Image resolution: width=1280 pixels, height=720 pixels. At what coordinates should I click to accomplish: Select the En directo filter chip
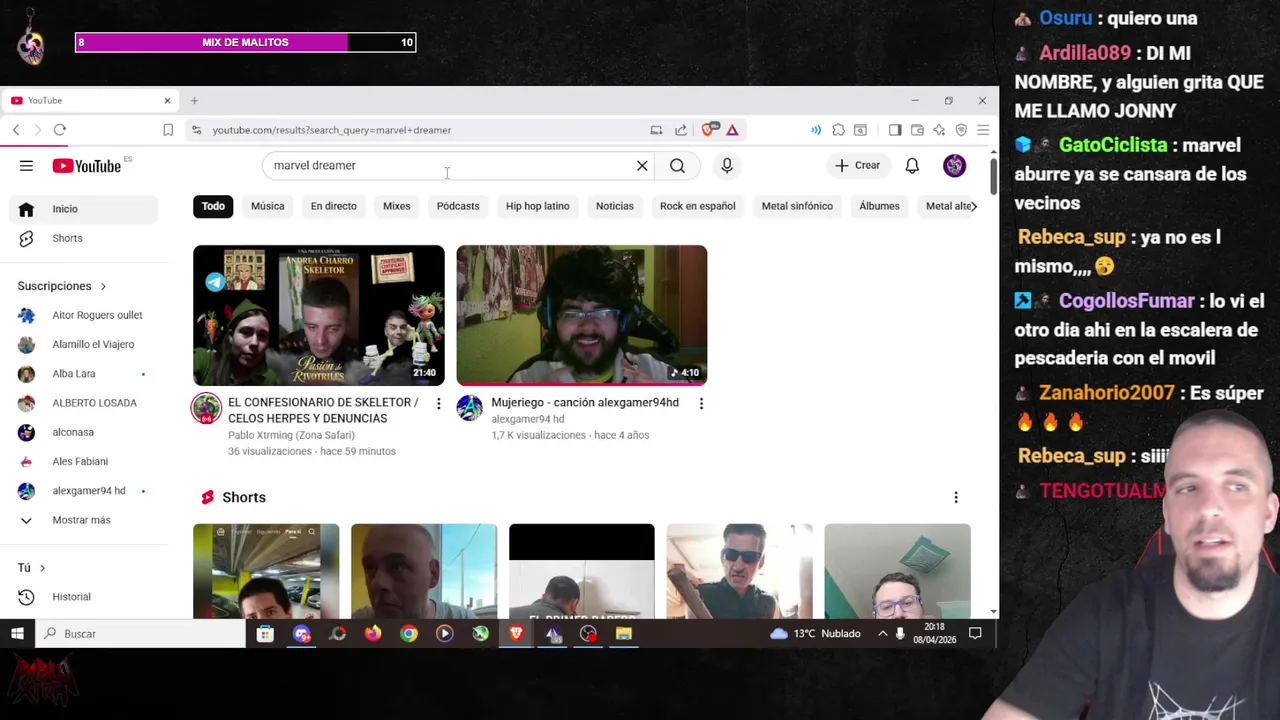pyautogui.click(x=333, y=206)
